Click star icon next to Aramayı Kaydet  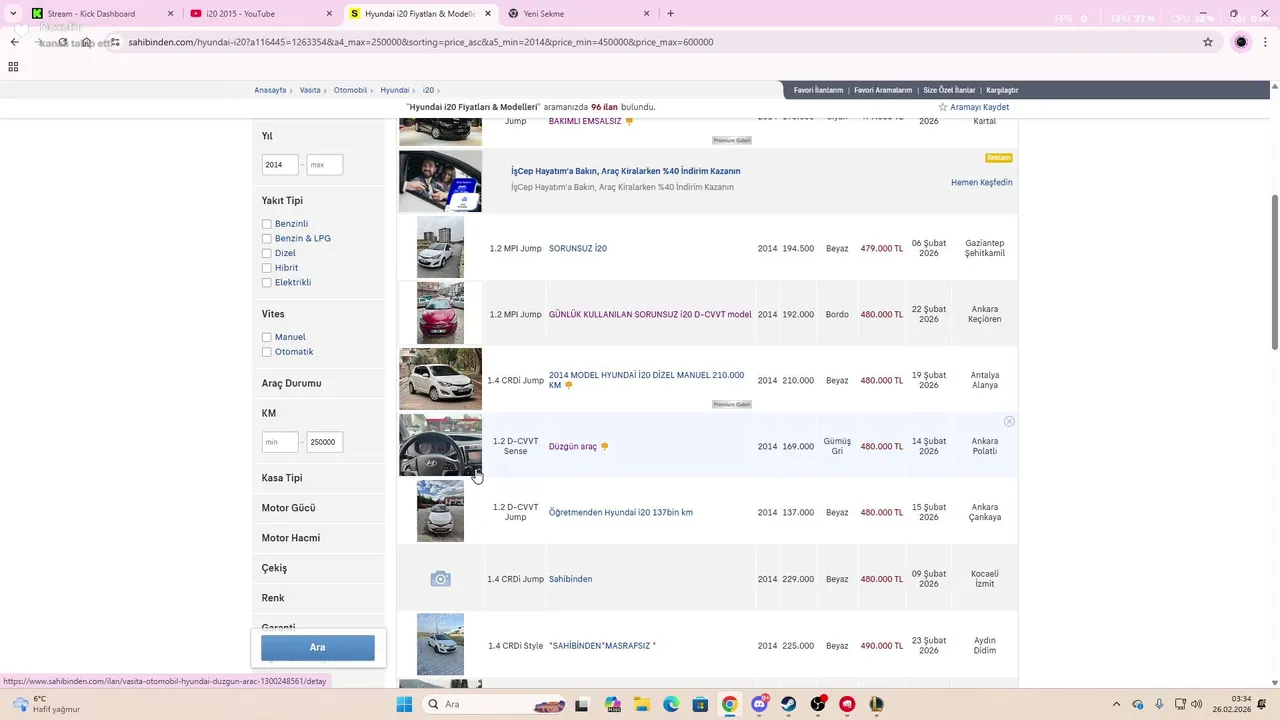(x=942, y=107)
